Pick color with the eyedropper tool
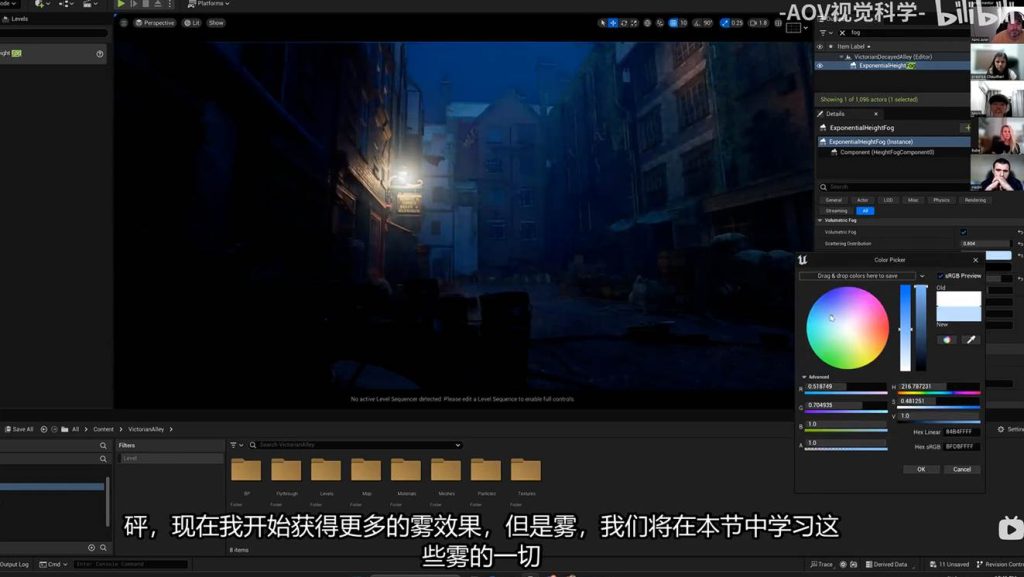This screenshot has width=1024, height=577. click(969, 339)
